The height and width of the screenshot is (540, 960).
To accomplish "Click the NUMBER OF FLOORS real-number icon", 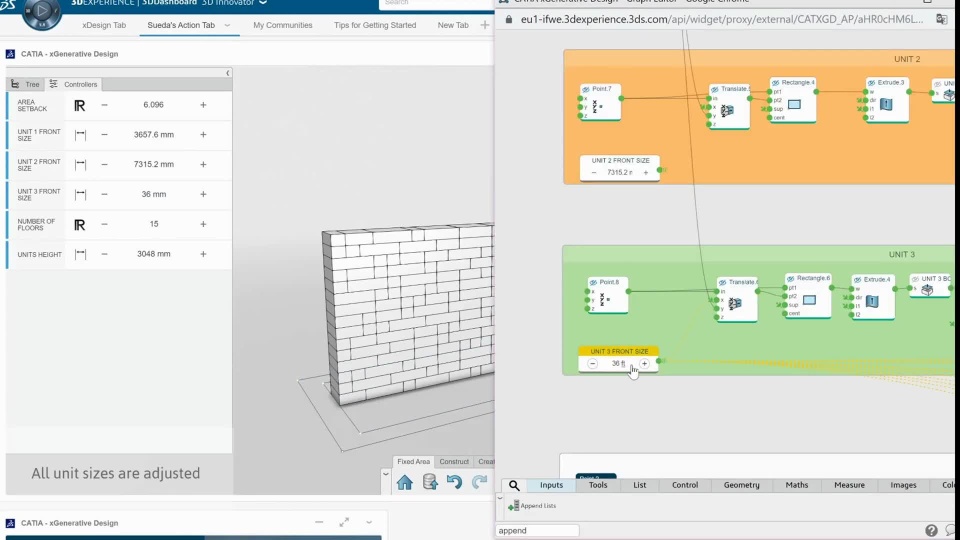I will click(x=80, y=225).
